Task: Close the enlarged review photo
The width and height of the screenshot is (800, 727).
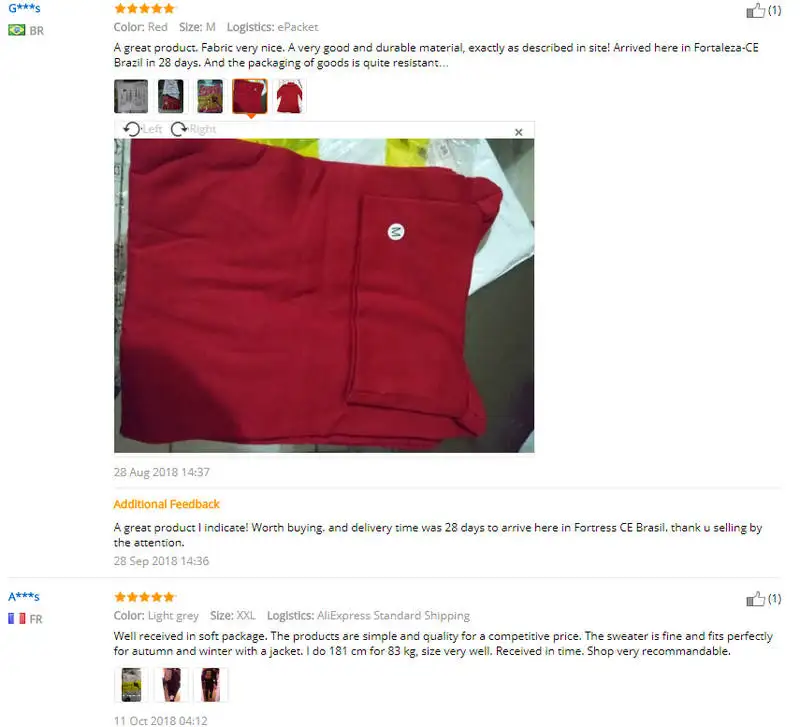Action: (519, 132)
